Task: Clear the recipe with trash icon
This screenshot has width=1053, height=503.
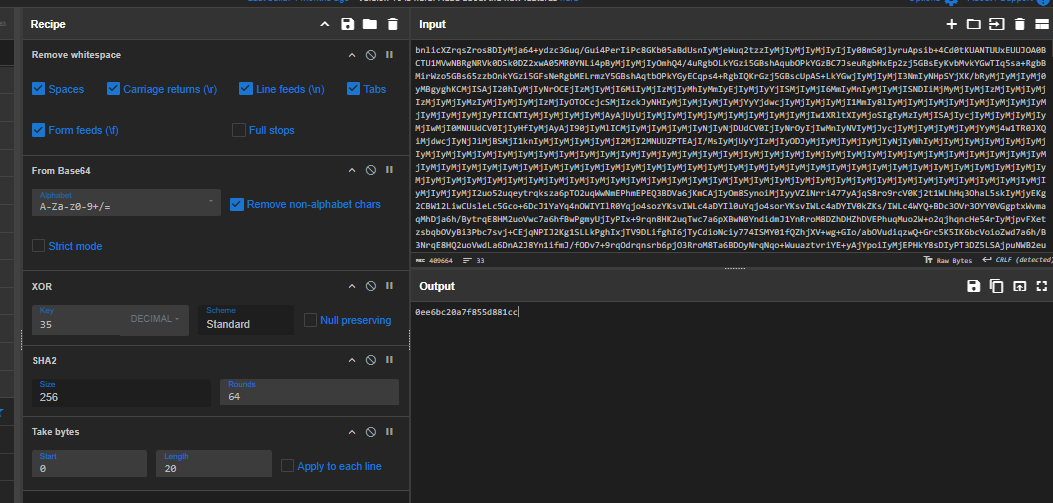Action: [x=391, y=24]
